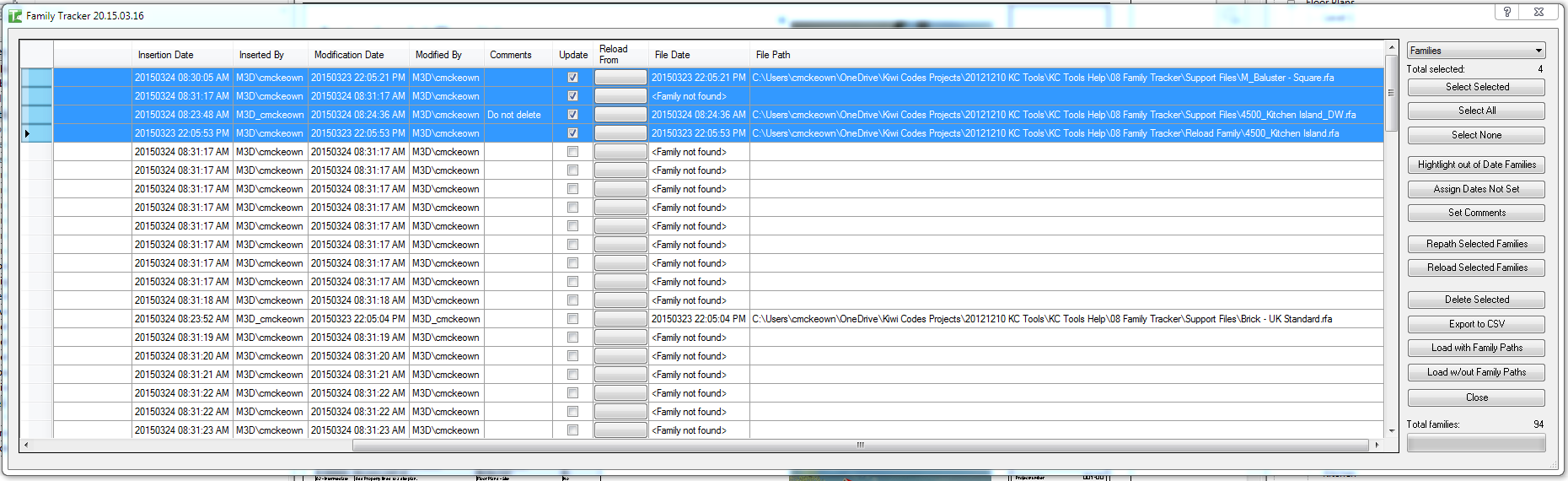Click Export to CSV button
The height and width of the screenshot is (481, 1568).
(x=1476, y=324)
